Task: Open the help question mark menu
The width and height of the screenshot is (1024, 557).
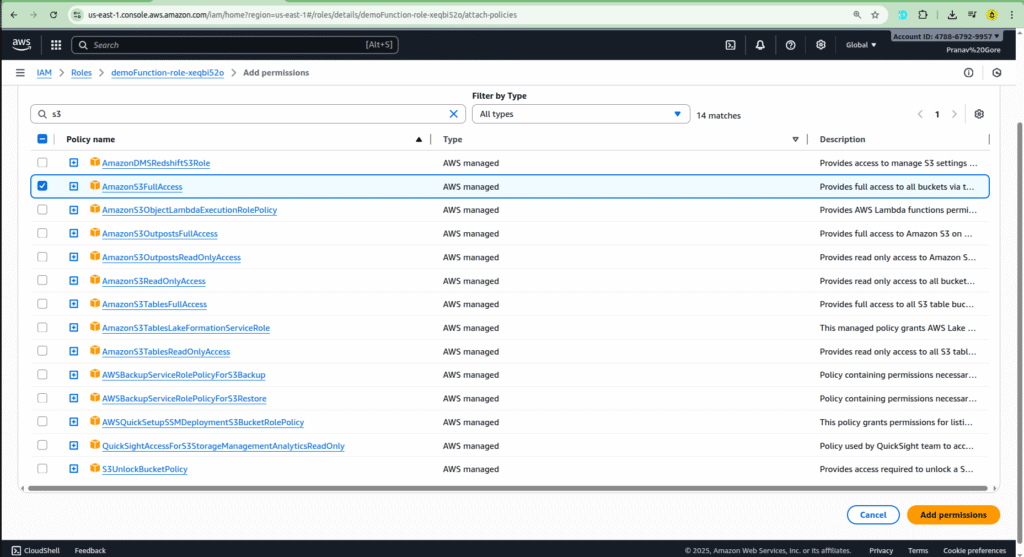Action: click(x=790, y=45)
